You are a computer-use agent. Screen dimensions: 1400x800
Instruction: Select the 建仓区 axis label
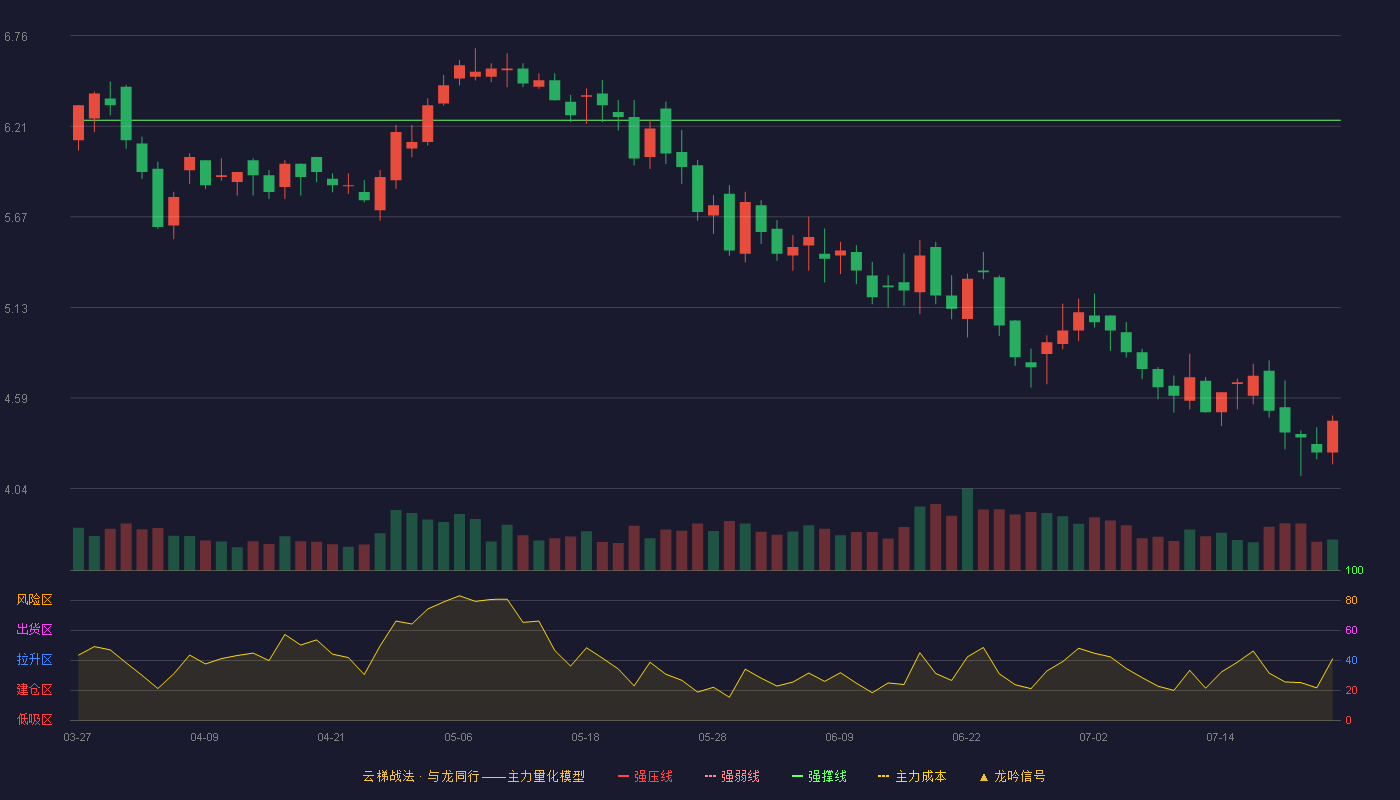[34, 690]
